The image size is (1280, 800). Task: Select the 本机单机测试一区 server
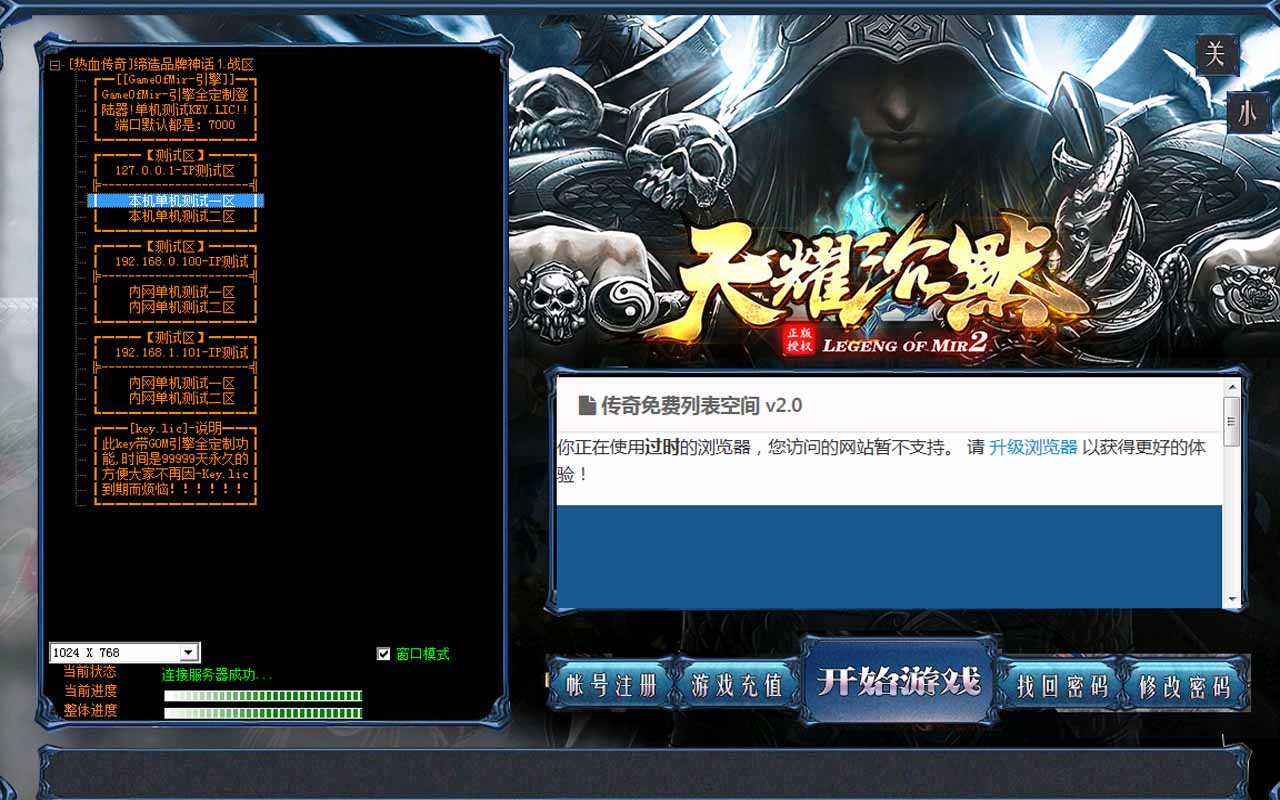click(181, 201)
